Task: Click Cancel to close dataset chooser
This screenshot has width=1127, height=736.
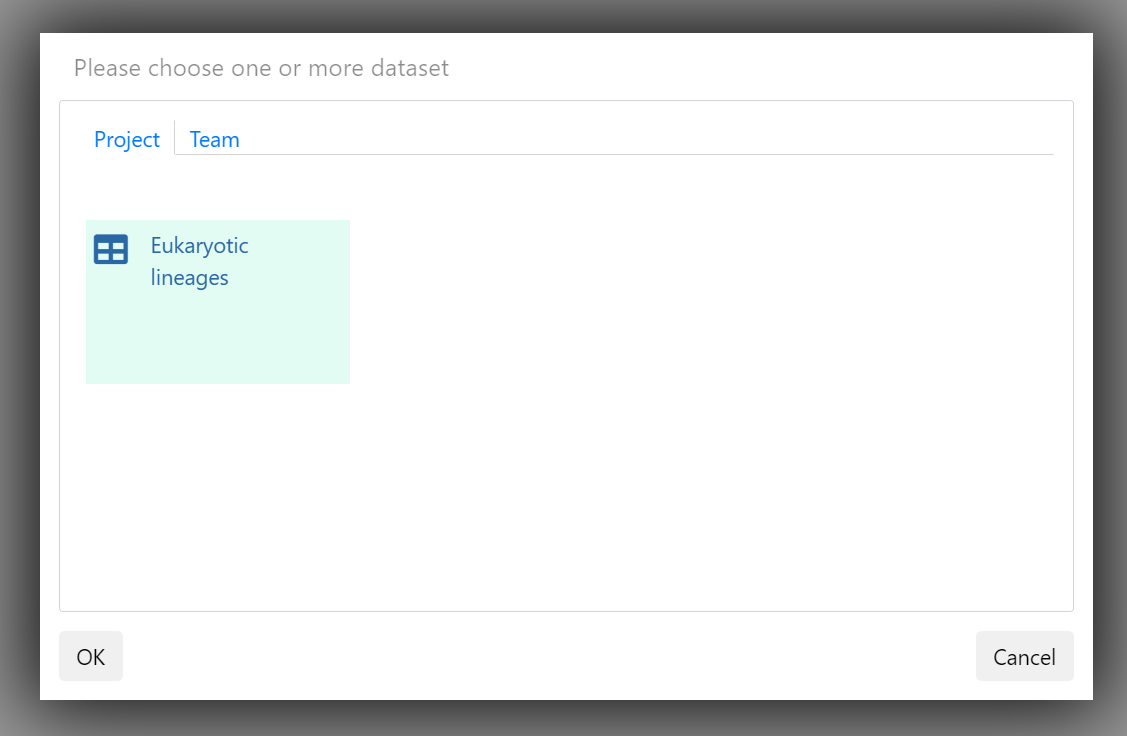Action: tap(1024, 656)
